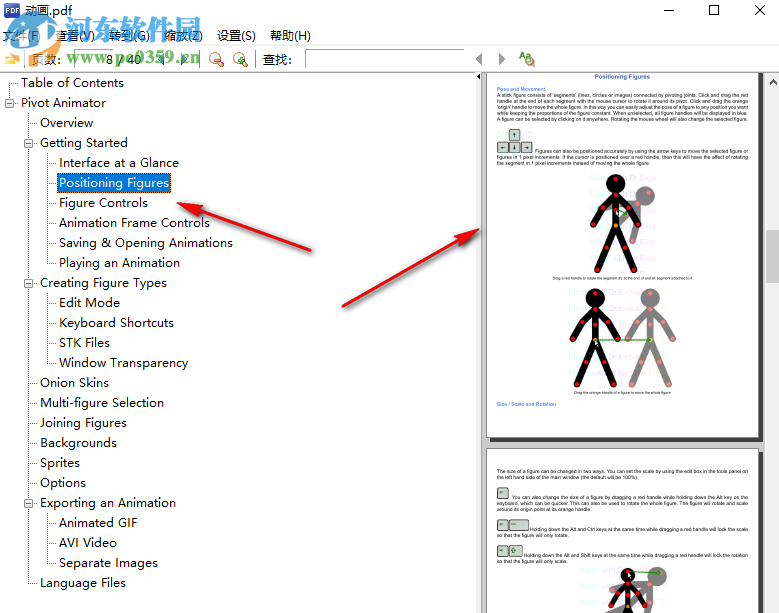Viewport: 779px width, 613px height.
Task: Open the Overview bookmark
Action: tap(67, 123)
